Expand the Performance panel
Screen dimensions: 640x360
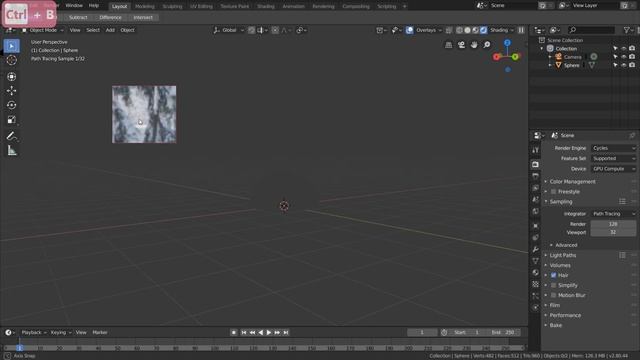click(565, 315)
